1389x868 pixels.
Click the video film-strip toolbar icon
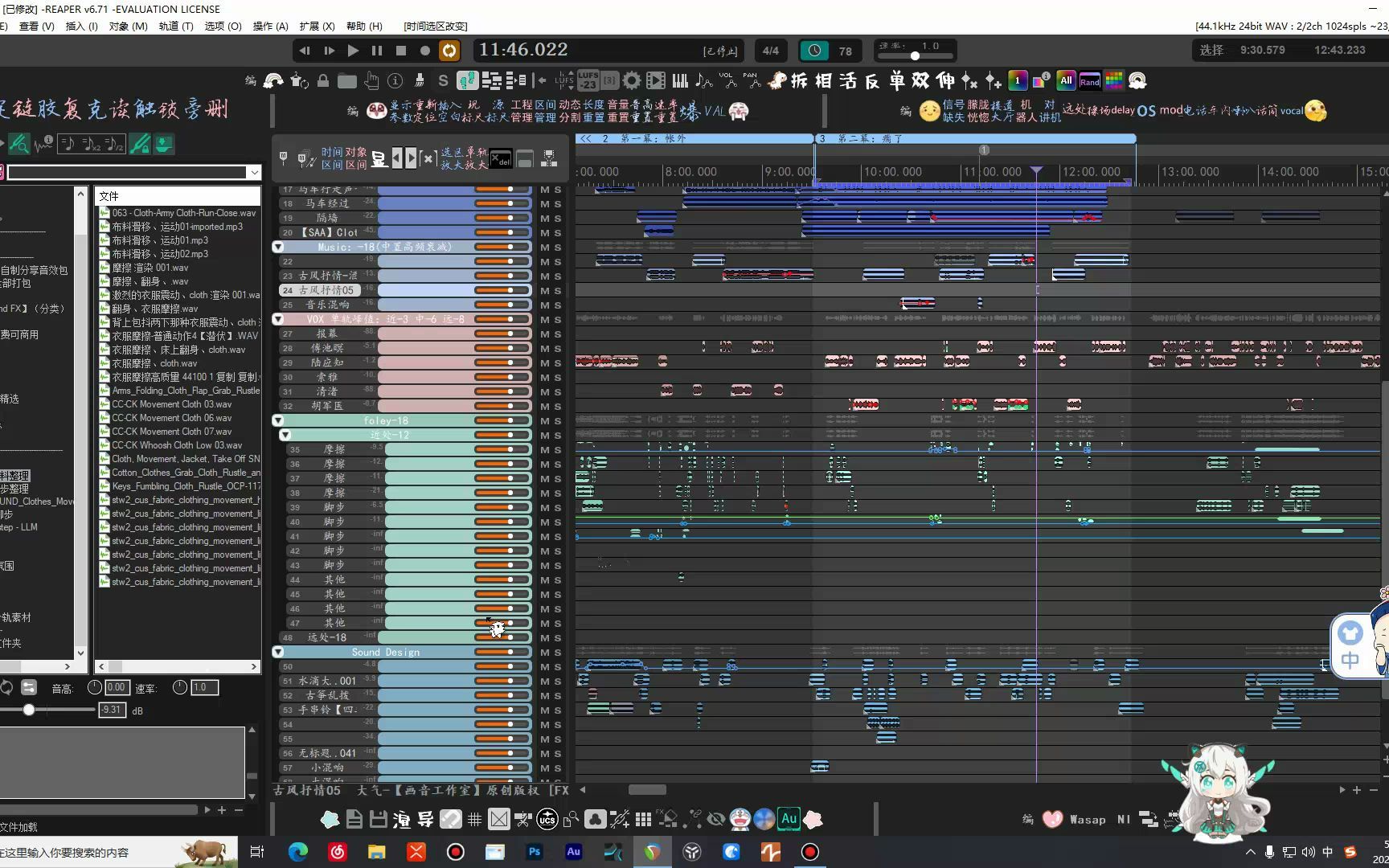(x=656, y=80)
